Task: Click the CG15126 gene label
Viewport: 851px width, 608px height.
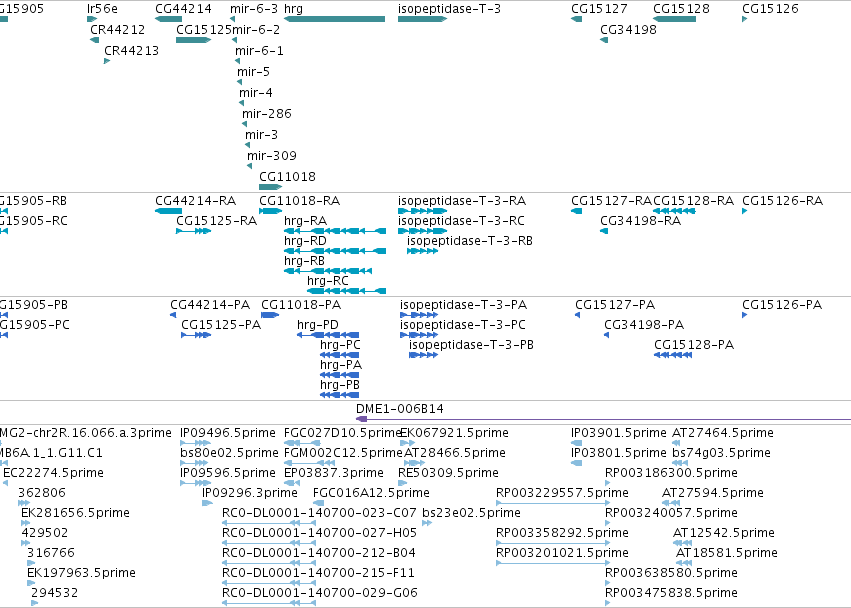Action: pyautogui.click(x=770, y=9)
